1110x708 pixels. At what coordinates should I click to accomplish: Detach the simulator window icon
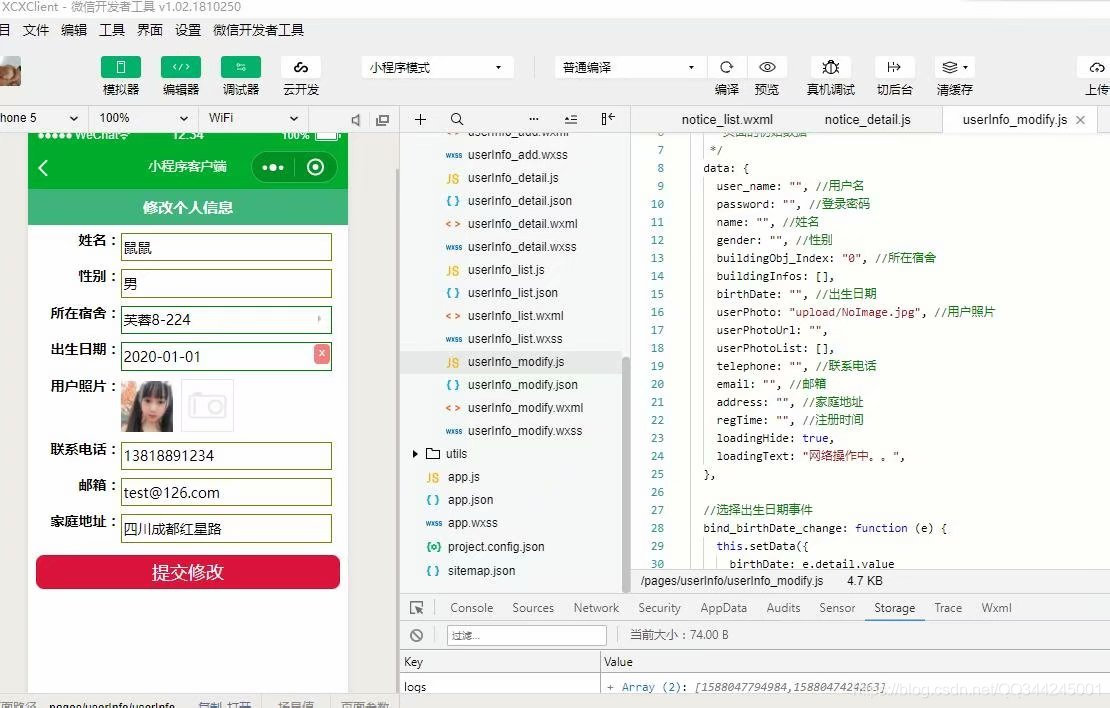click(x=383, y=120)
